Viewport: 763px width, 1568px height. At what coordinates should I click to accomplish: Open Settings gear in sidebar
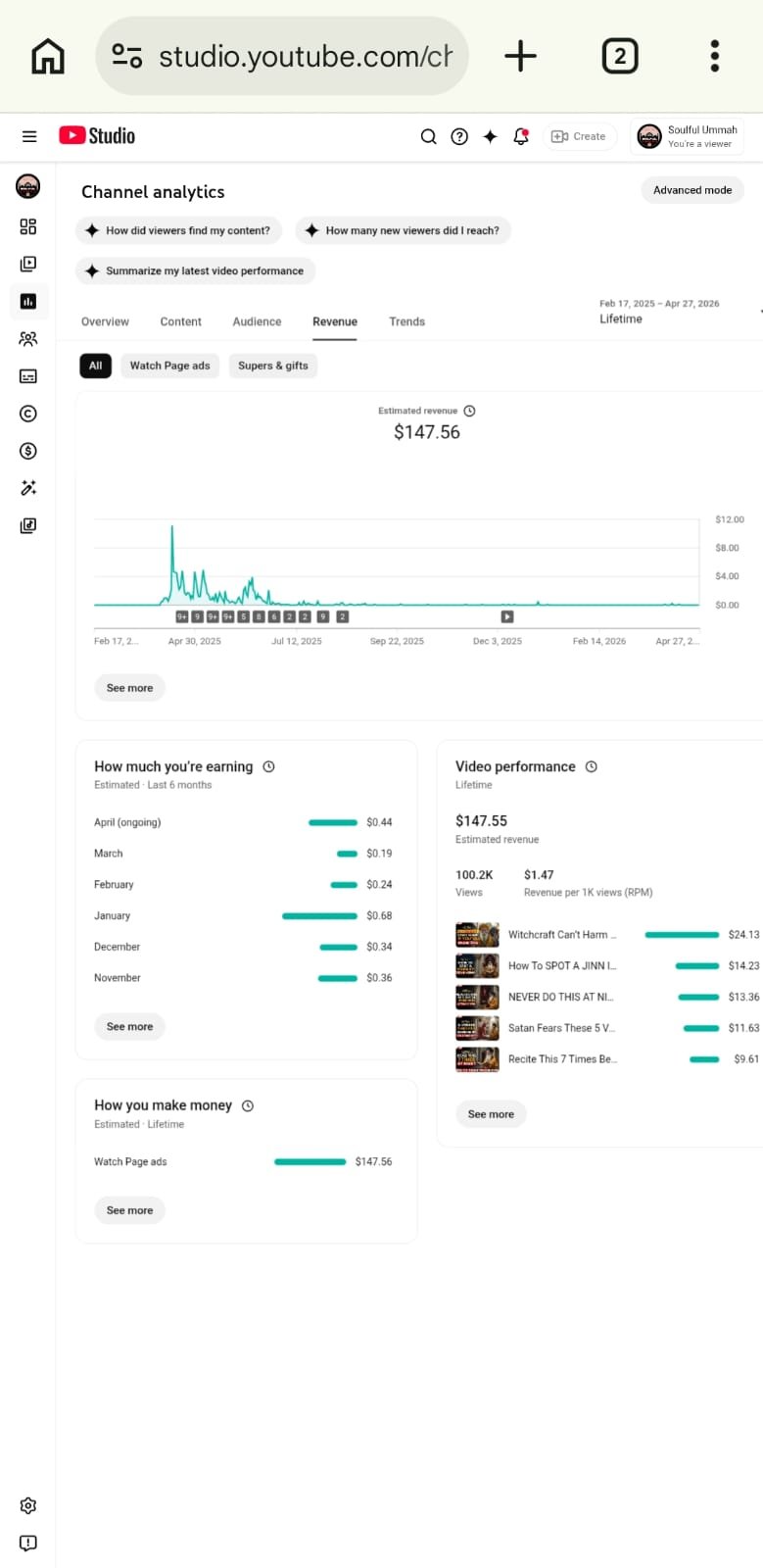point(28,1505)
